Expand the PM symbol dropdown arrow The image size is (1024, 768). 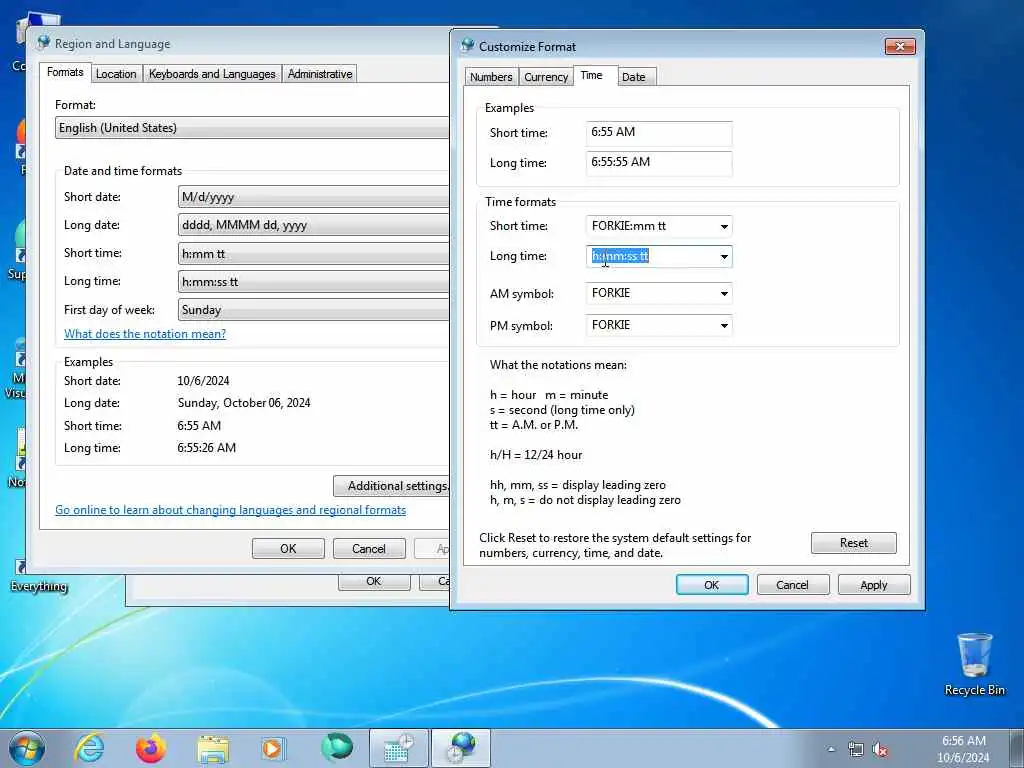point(724,325)
